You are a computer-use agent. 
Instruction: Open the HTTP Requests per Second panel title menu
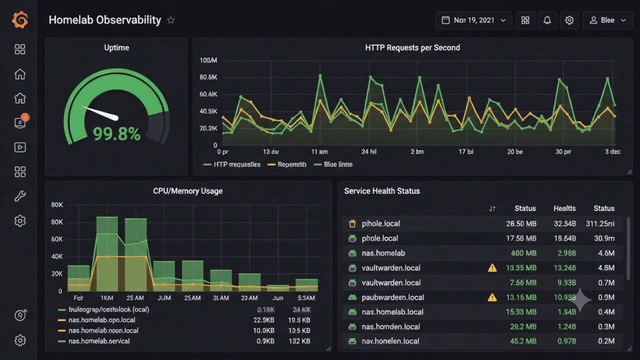(412, 48)
